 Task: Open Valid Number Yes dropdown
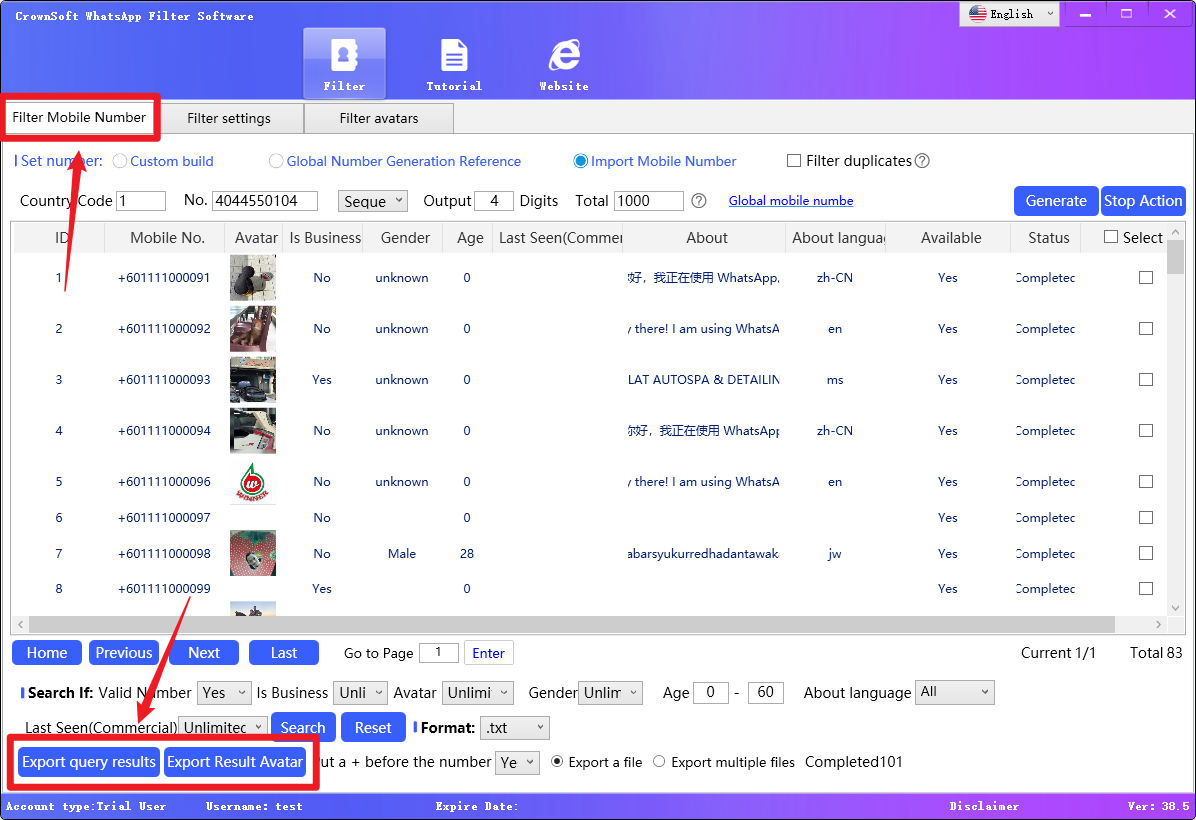(x=224, y=693)
